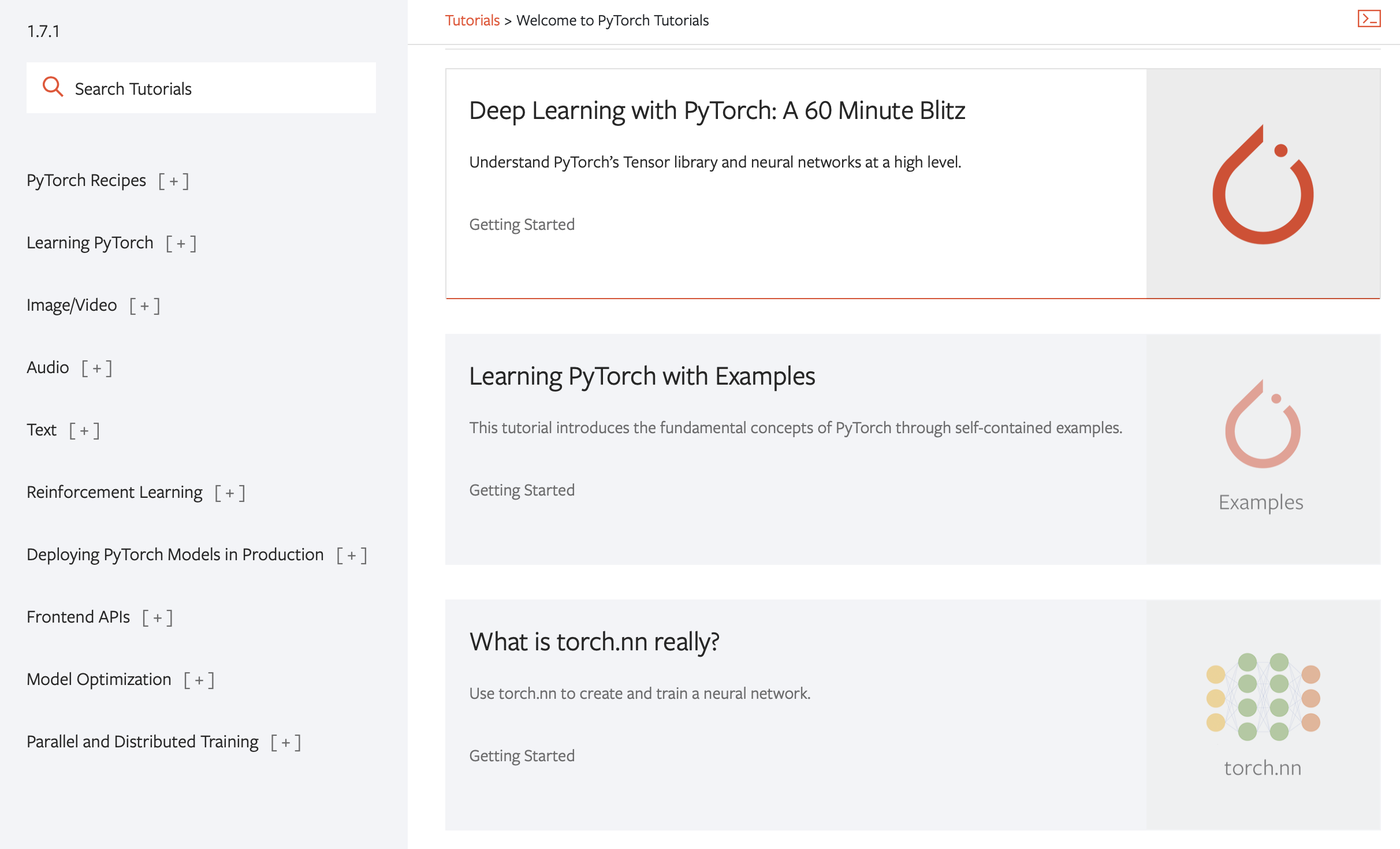Expand the Audio section
This screenshot has width=1400, height=849.
click(x=96, y=368)
